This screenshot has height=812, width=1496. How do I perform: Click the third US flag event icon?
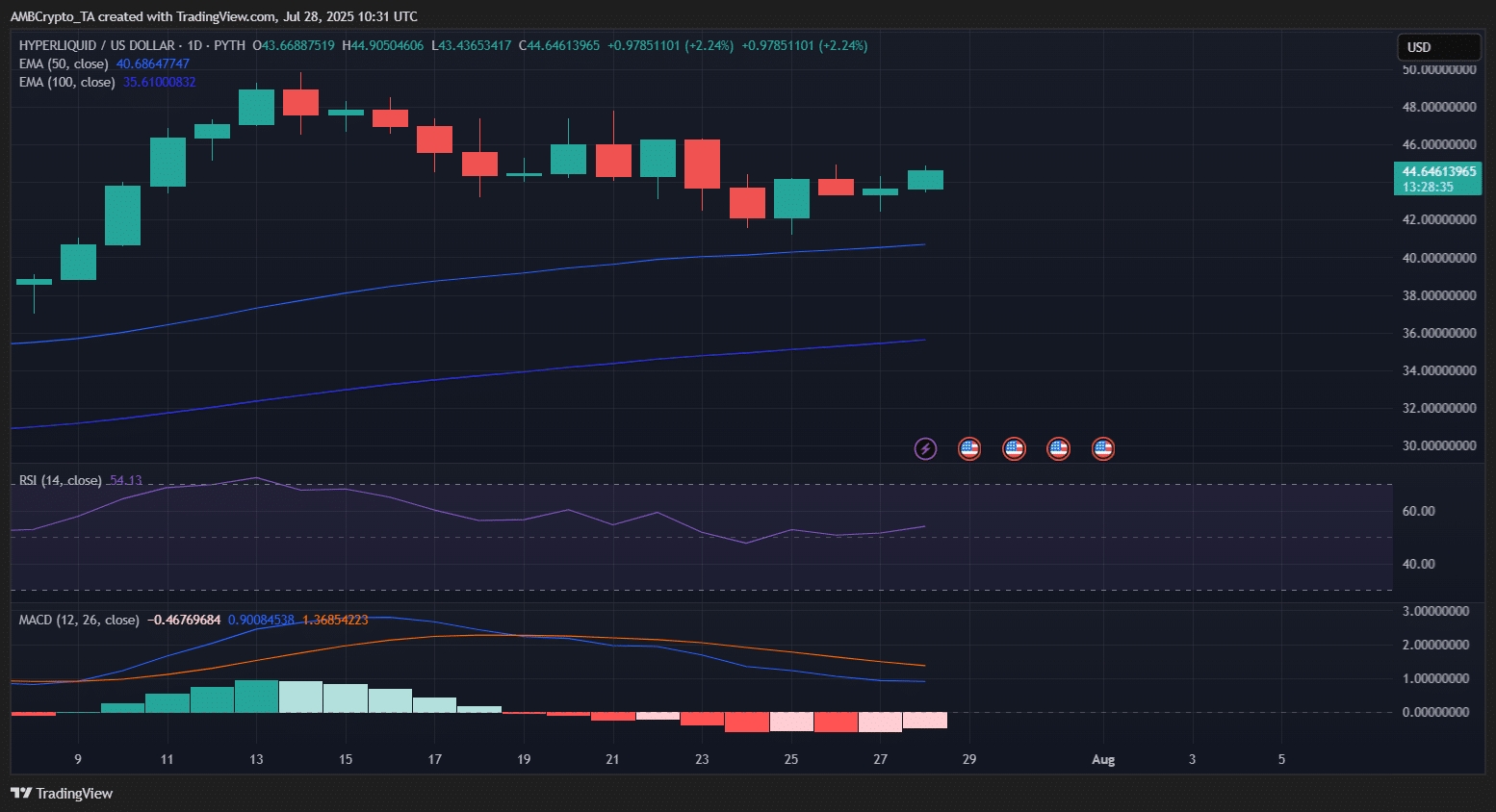(1058, 448)
